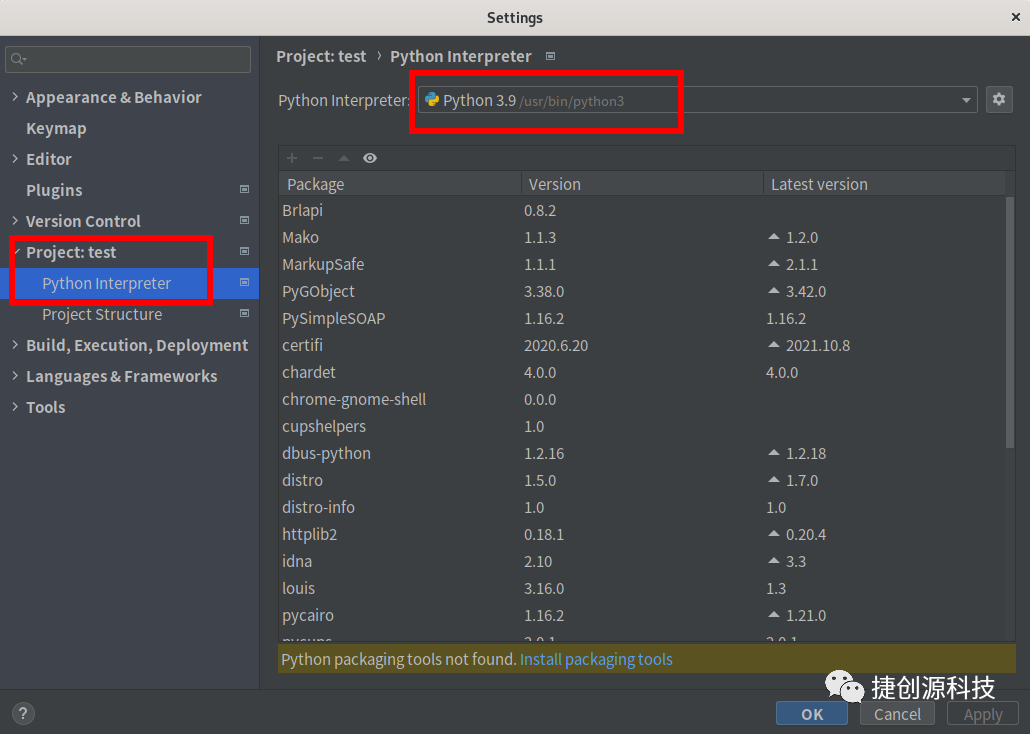Click the upgrade arrow next to PyGObject 3.42.0
This screenshot has width=1030, height=734.
coord(774,290)
